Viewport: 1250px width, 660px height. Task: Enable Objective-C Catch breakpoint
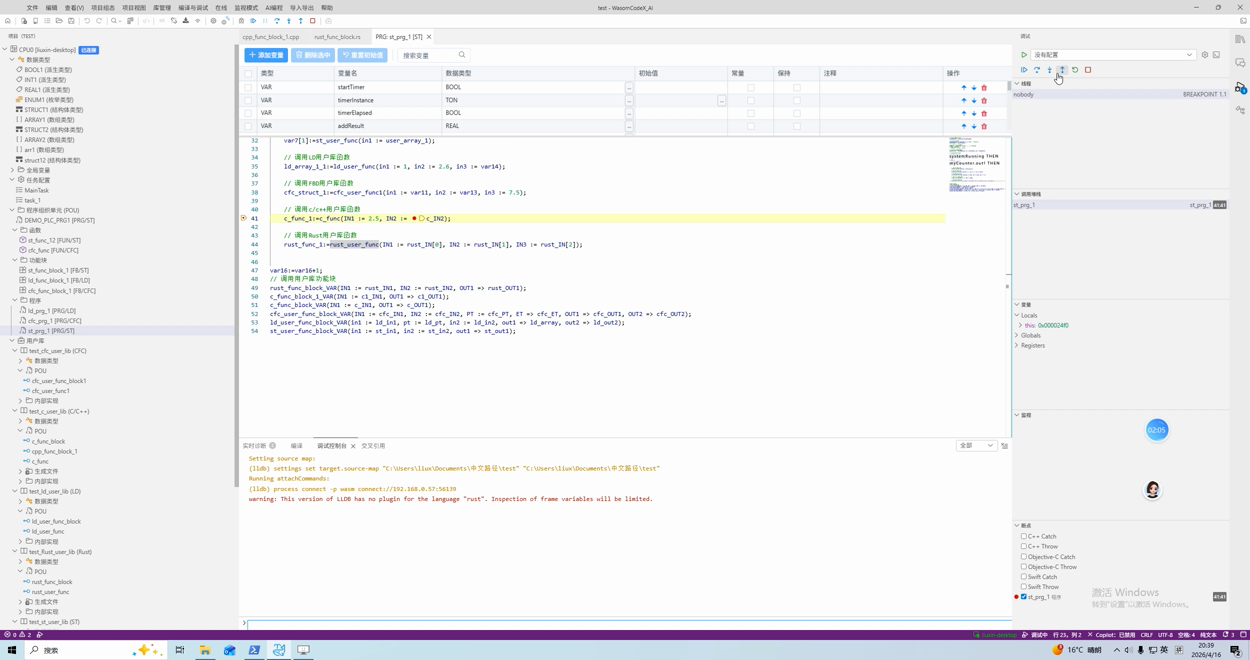tap(1024, 557)
